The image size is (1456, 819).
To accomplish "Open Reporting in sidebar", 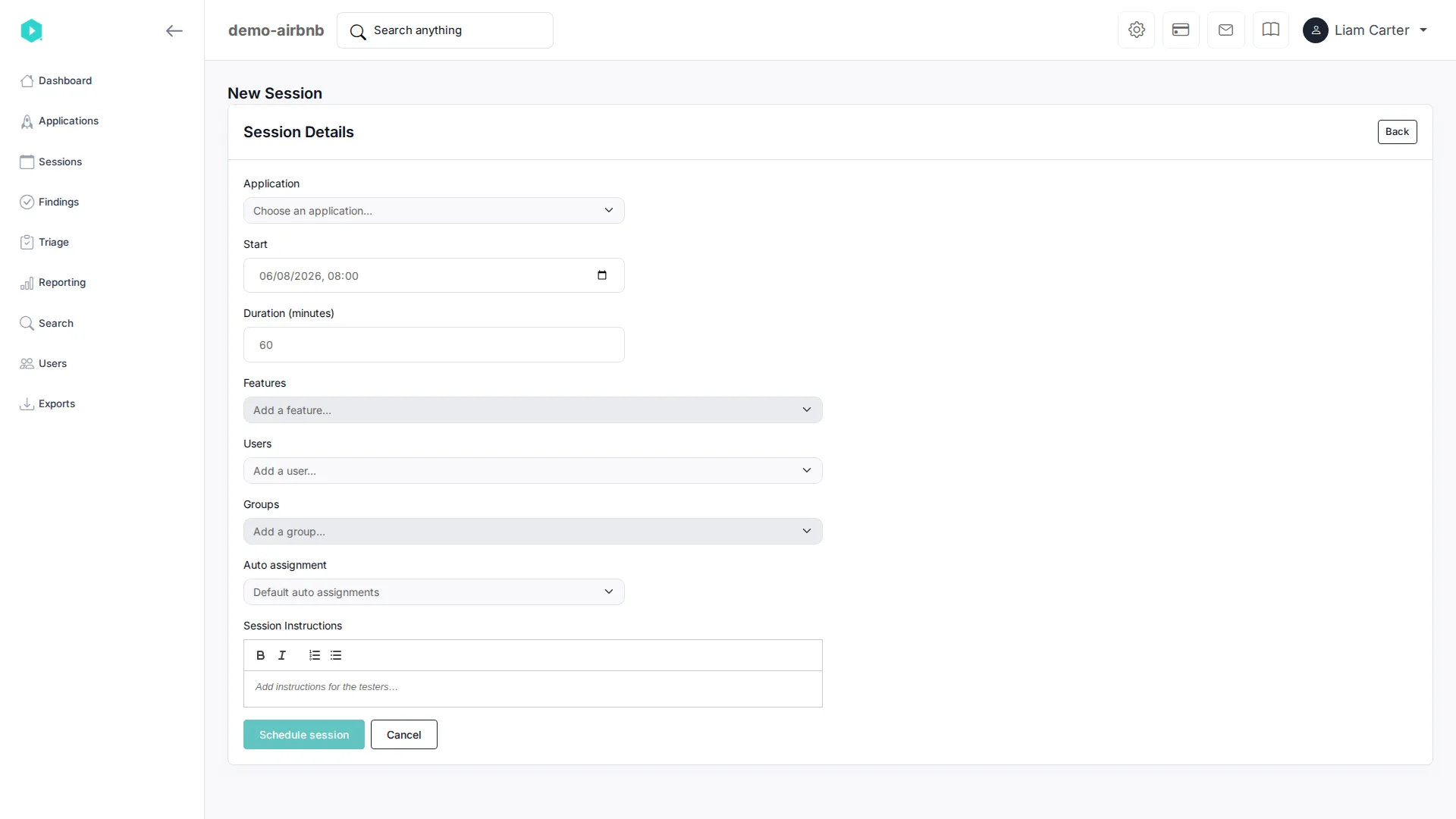I will [53, 283].
